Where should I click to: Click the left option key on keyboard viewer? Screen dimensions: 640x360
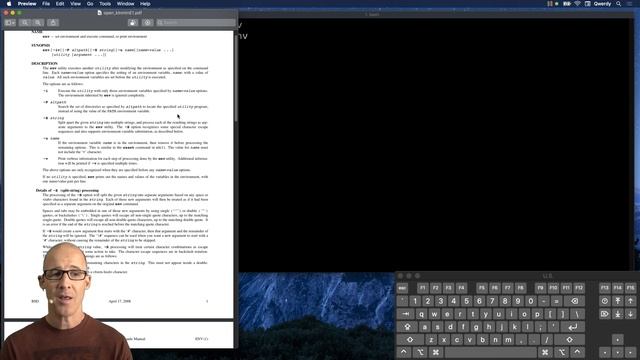(420, 352)
